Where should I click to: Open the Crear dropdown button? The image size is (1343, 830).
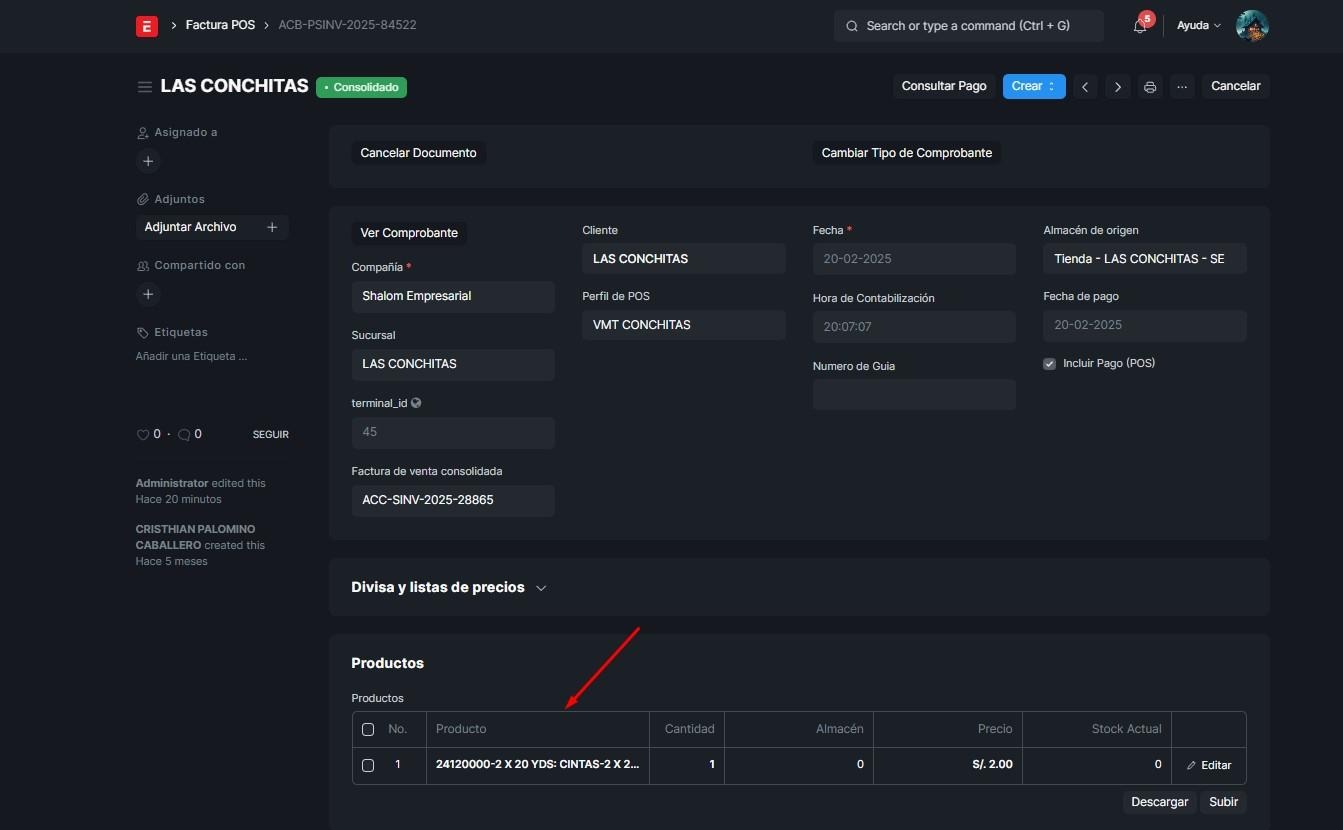point(1033,86)
